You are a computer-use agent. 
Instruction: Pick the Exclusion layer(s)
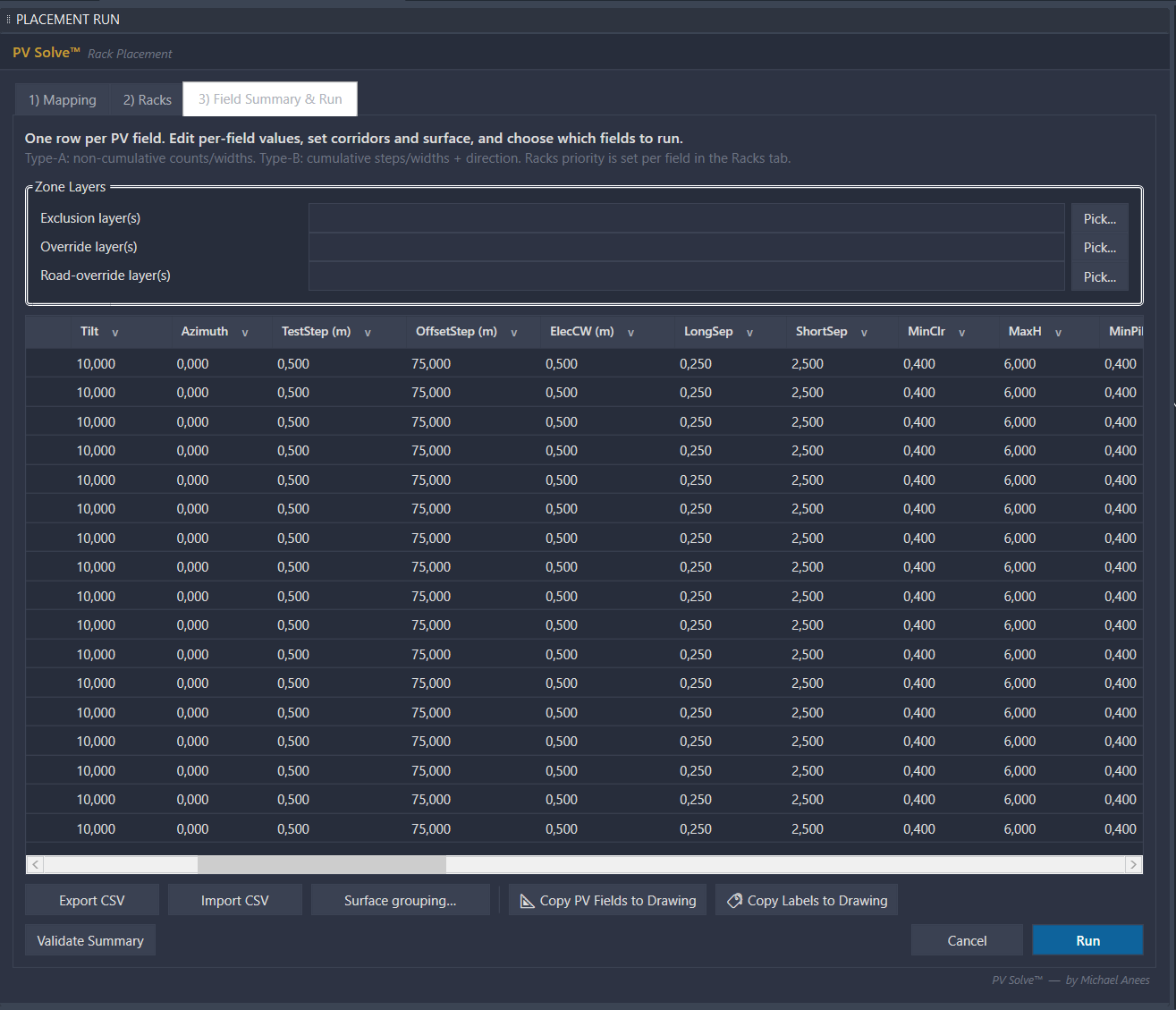[1099, 219]
